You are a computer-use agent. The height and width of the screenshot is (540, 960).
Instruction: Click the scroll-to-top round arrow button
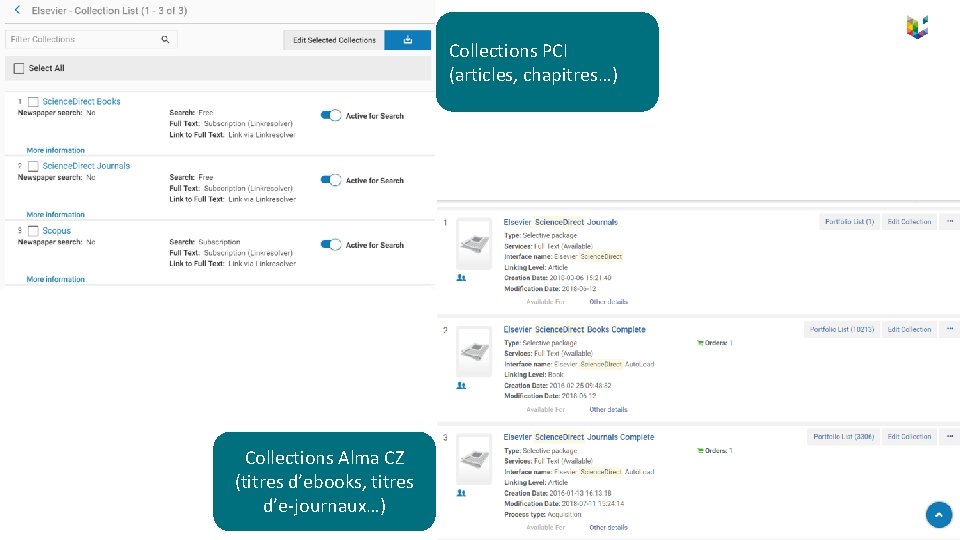click(x=939, y=515)
